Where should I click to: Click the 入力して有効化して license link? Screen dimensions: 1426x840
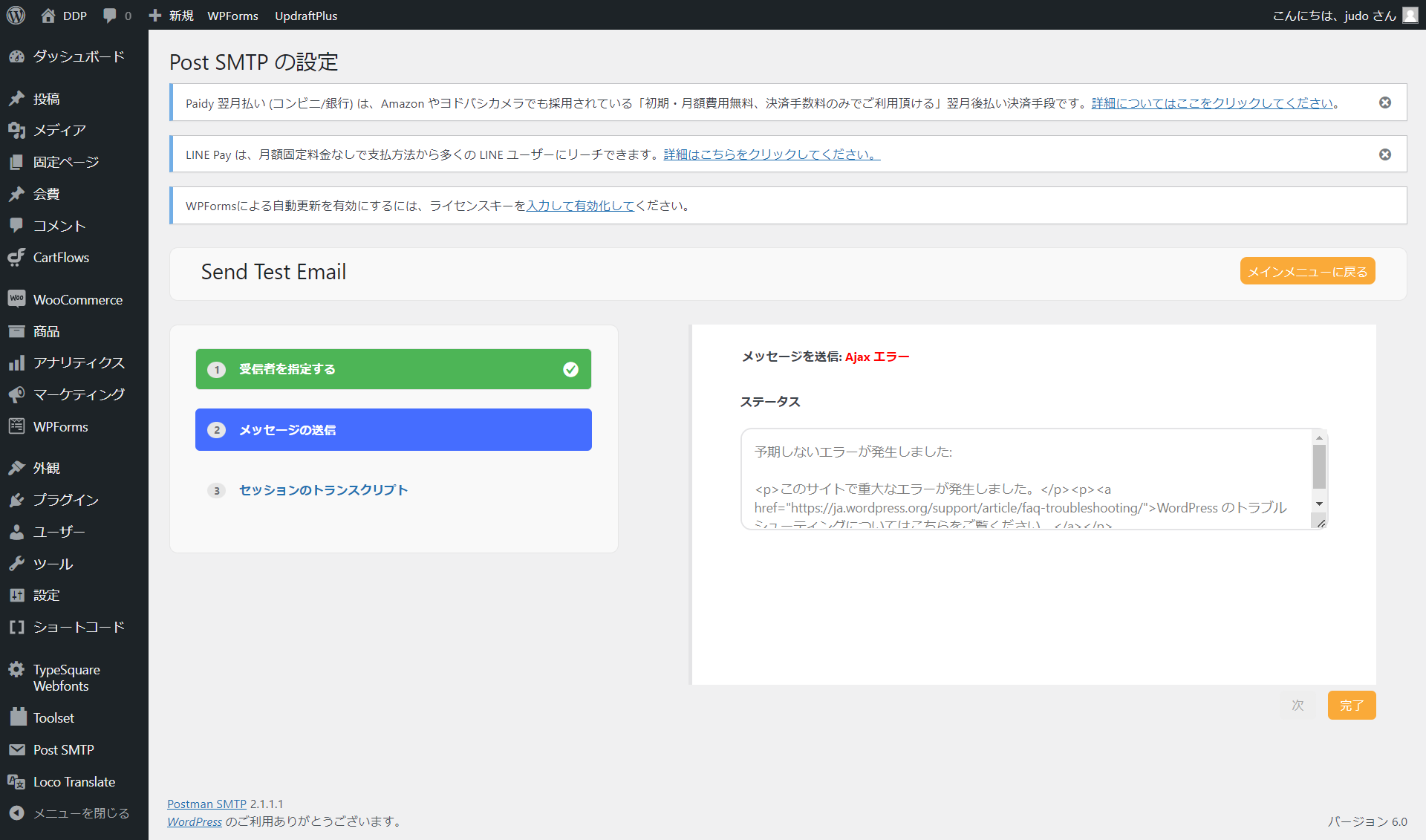click(580, 206)
